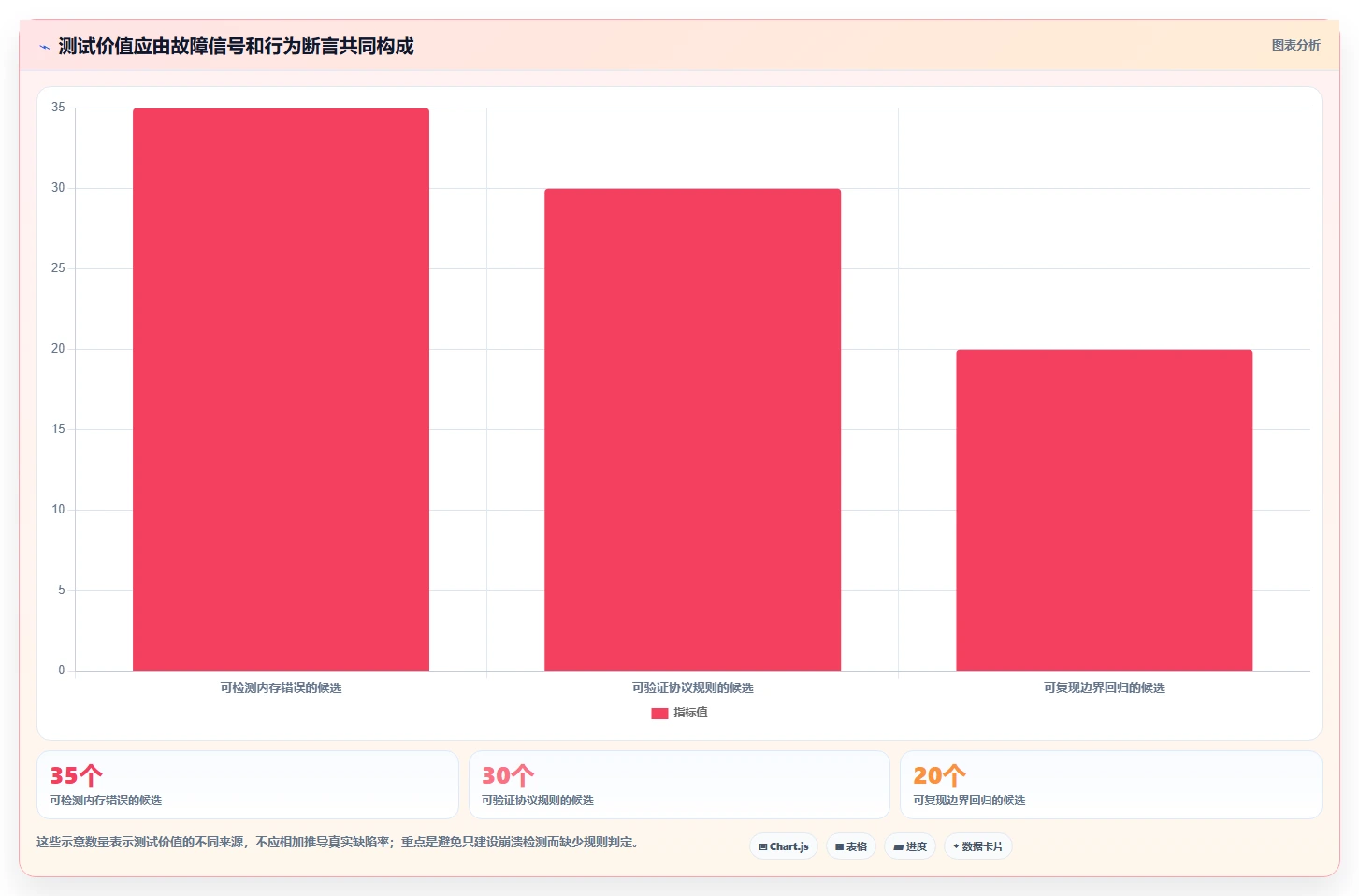Click the Chart.js tag button
The width and height of the screenshot is (1359, 896).
784,846
